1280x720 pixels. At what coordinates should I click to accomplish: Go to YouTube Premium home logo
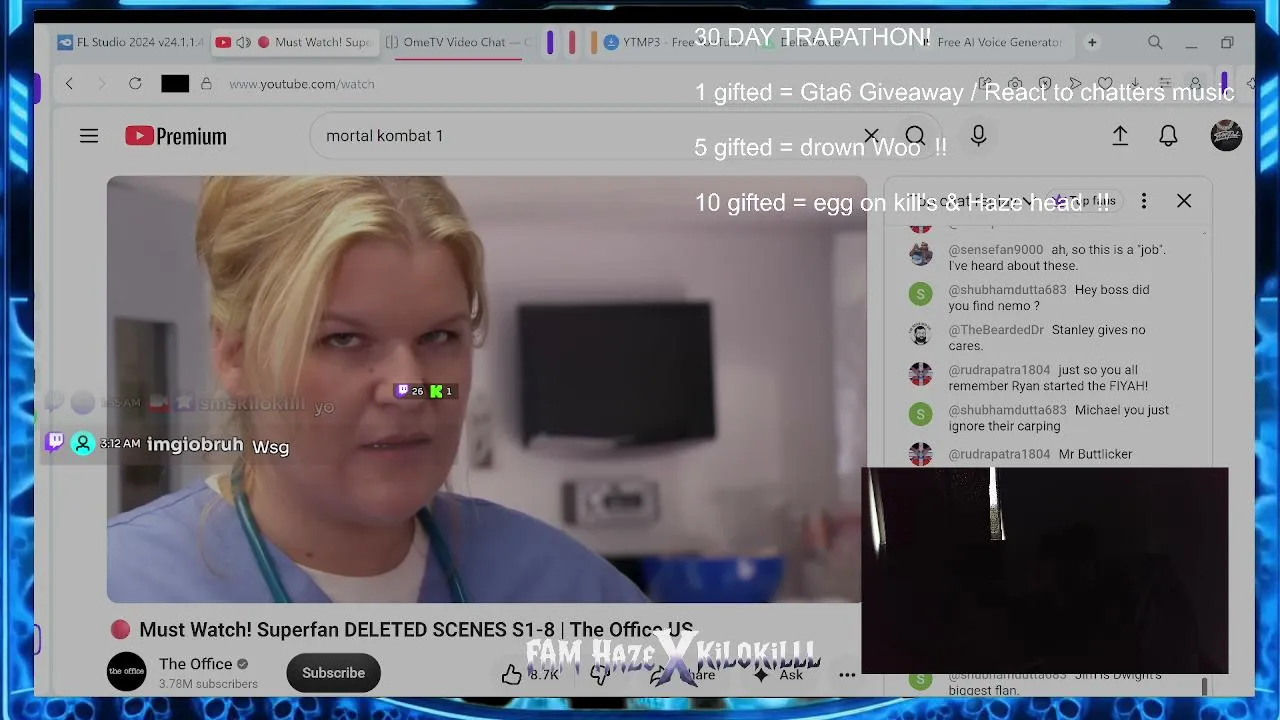176,136
